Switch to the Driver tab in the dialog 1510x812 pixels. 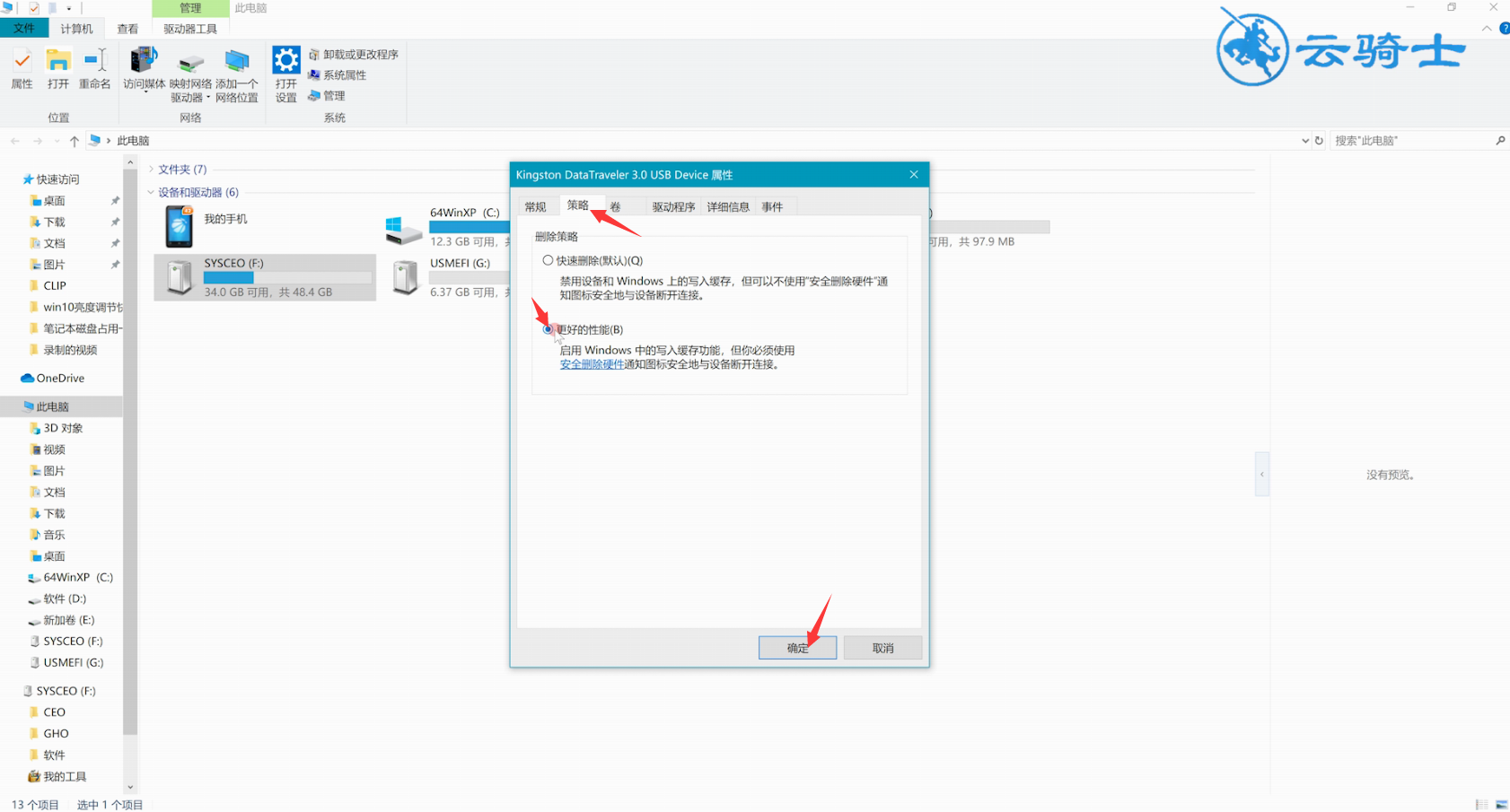pyautogui.click(x=673, y=207)
